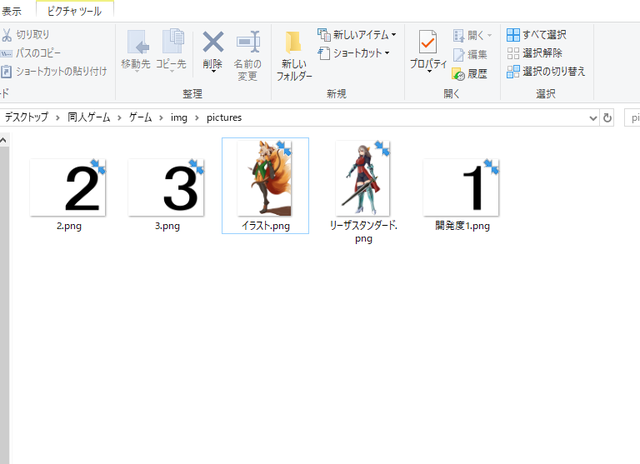Expand chevron after デスクトップ in breadcrumb
Image resolution: width=640 pixels, height=464 pixels.
coord(58,118)
